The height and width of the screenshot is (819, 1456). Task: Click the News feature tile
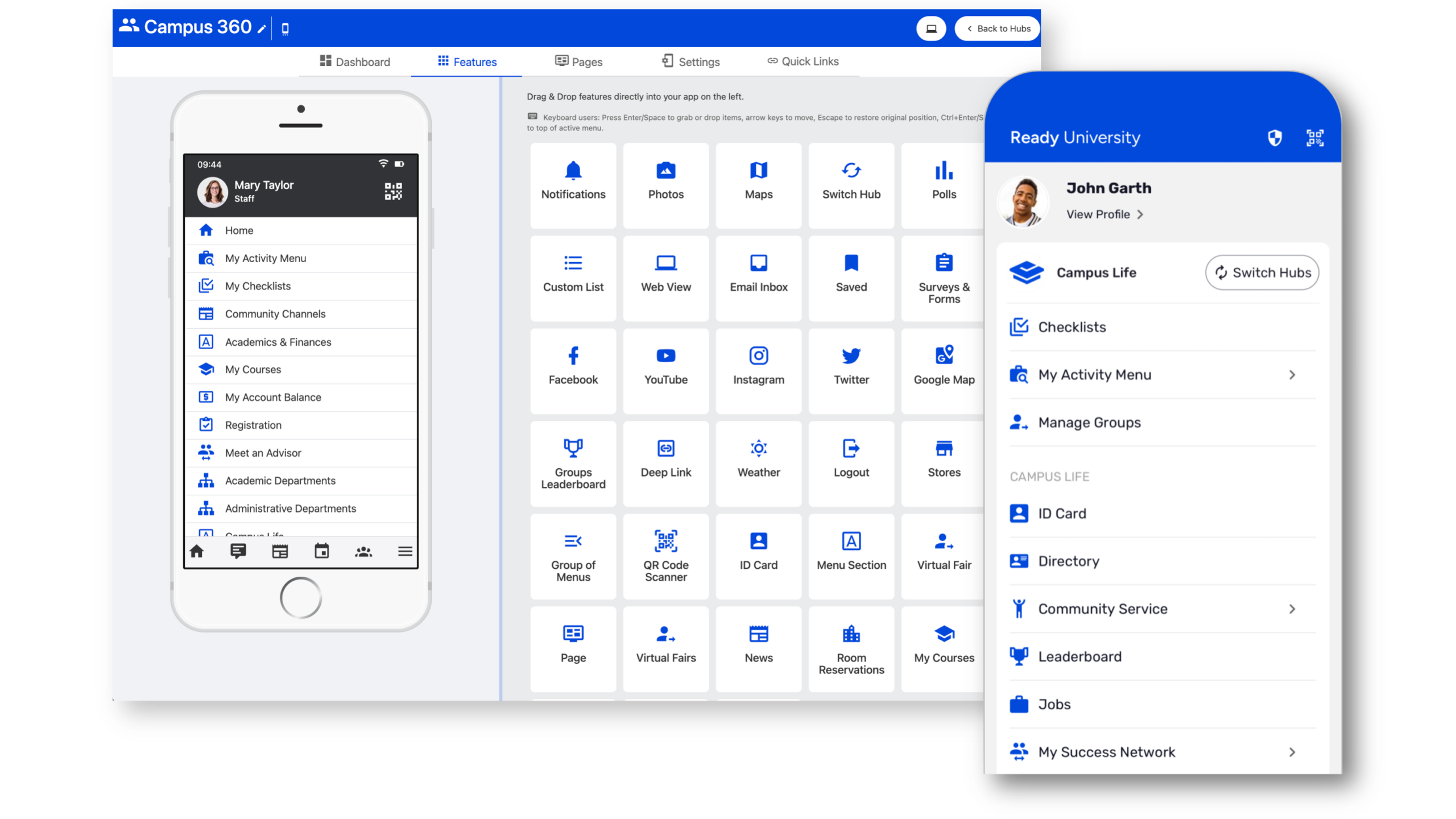coord(758,649)
